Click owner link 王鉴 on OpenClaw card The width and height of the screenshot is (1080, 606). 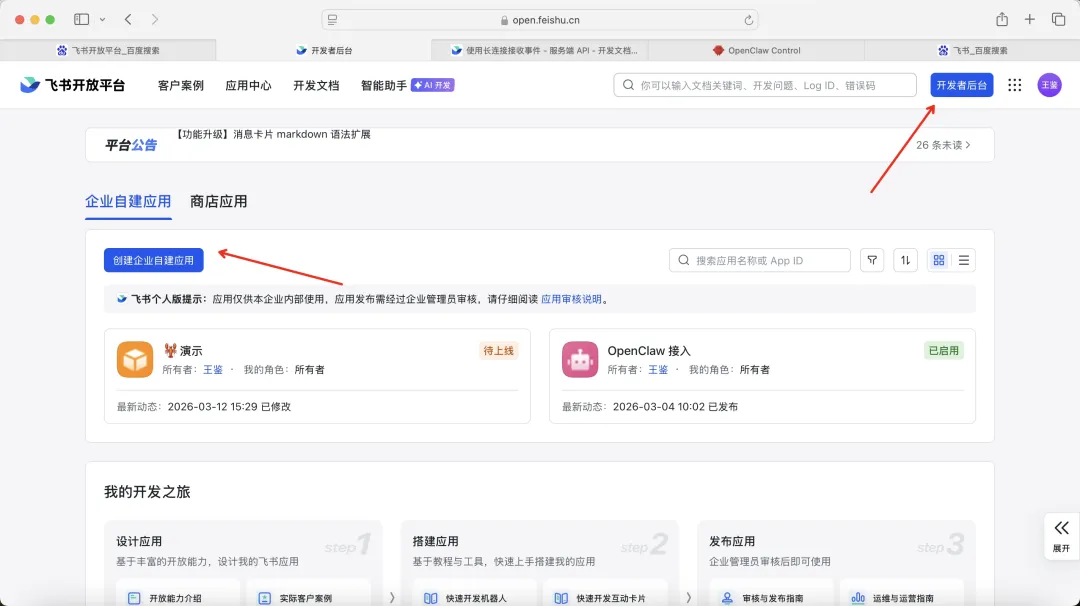[x=658, y=370]
